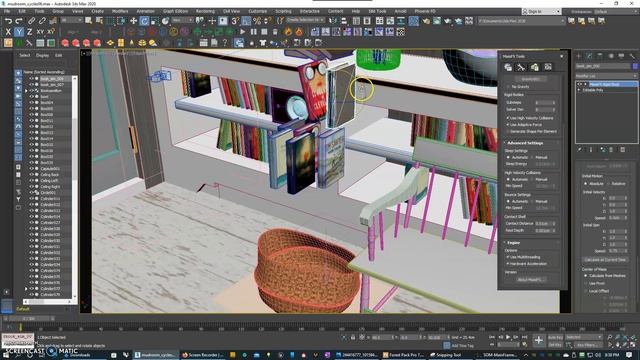The width and height of the screenshot is (640, 360).
Task: Expand the Editable Poly modifier entry
Action: pos(579,90)
